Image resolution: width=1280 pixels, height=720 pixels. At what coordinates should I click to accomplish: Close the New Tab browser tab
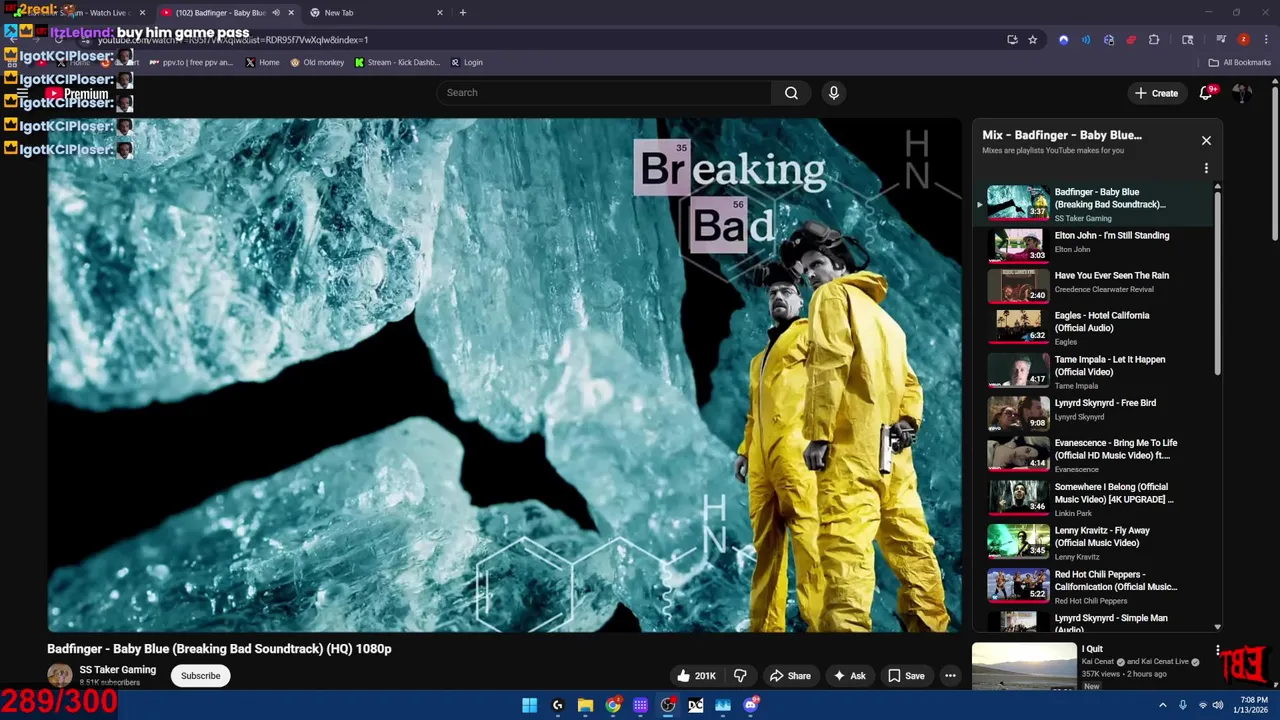(x=440, y=13)
